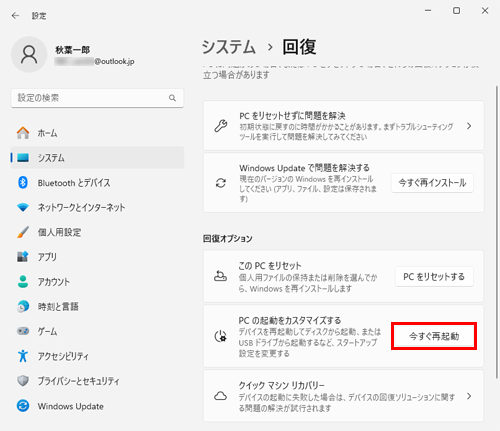Screen dimensions: 500x431
Task: Click the PC をリセットする button
Action: coord(434,276)
